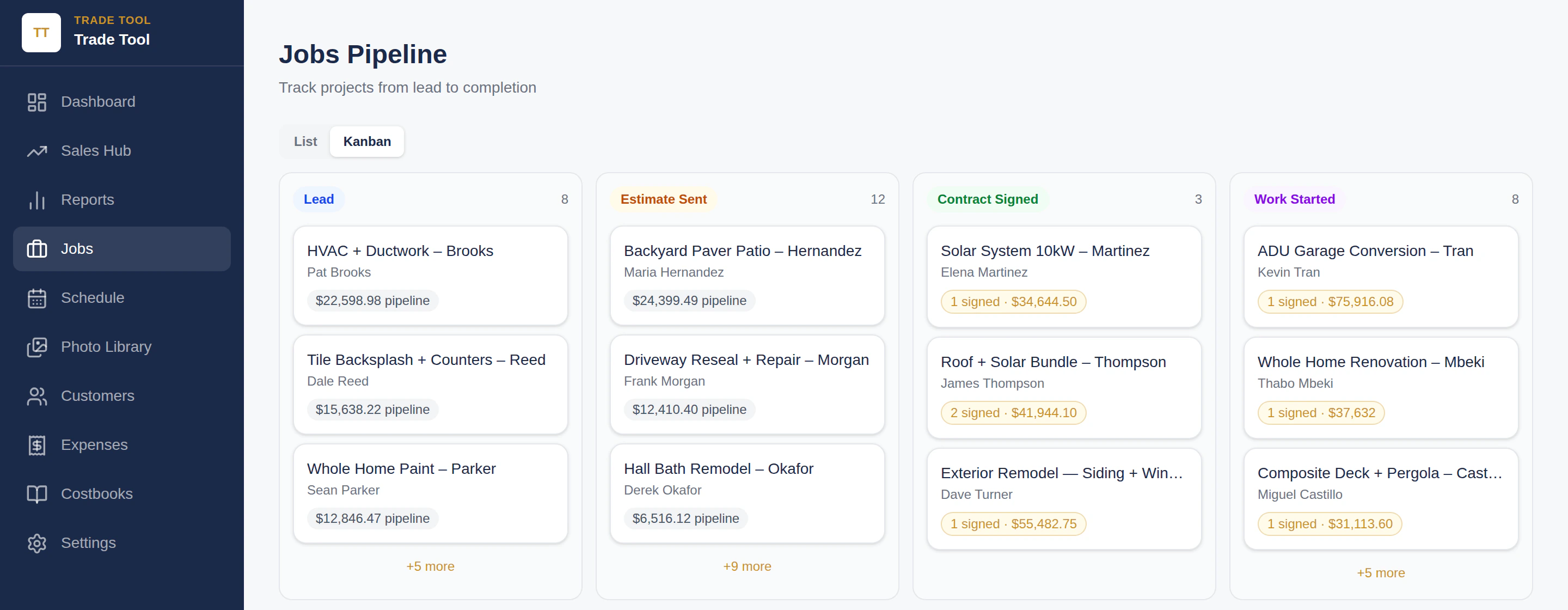
Task: Click the 1 signed · $37,632 badge
Action: point(1321,413)
